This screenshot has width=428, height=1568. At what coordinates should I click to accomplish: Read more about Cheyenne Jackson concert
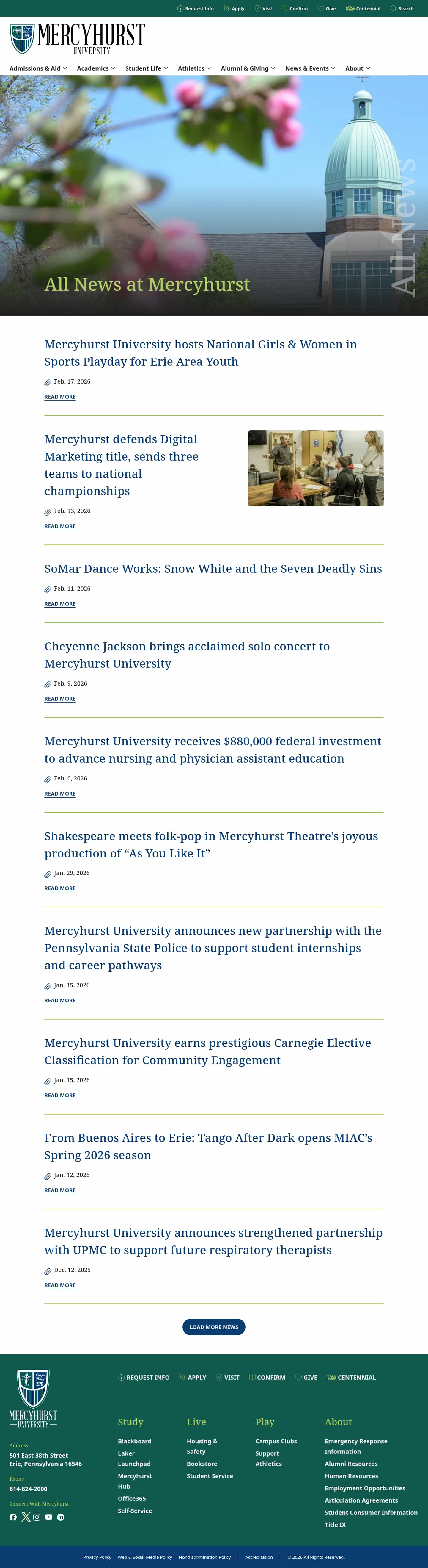coord(59,699)
